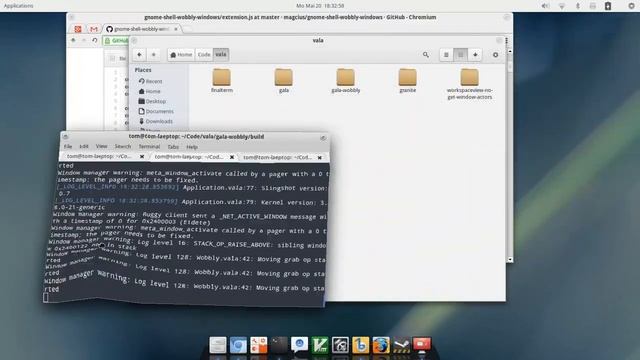Open the sound volume indicator
640x360 pixels.
(545, 6)
